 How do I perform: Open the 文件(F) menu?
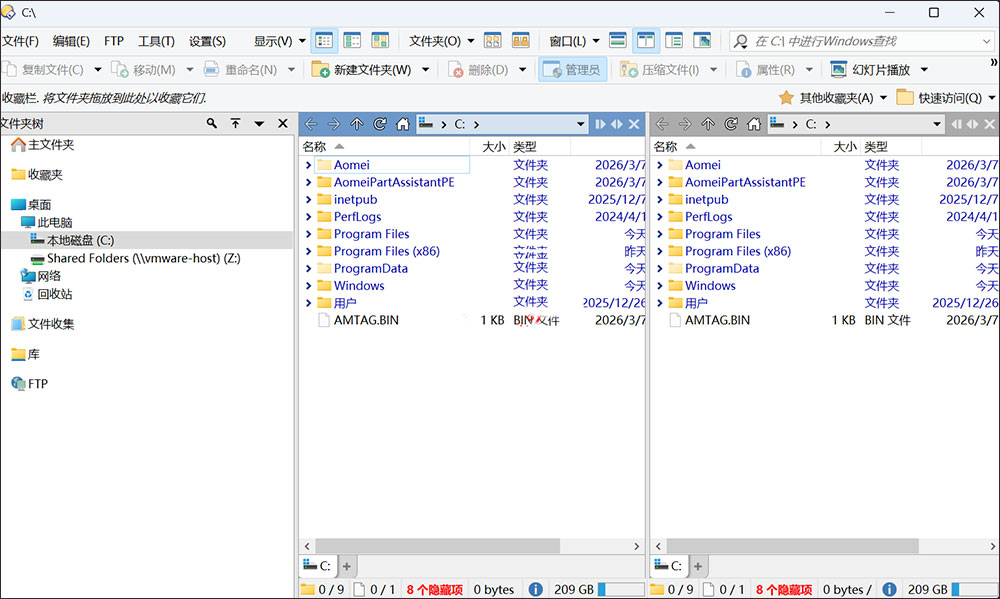tap(20, 41)
